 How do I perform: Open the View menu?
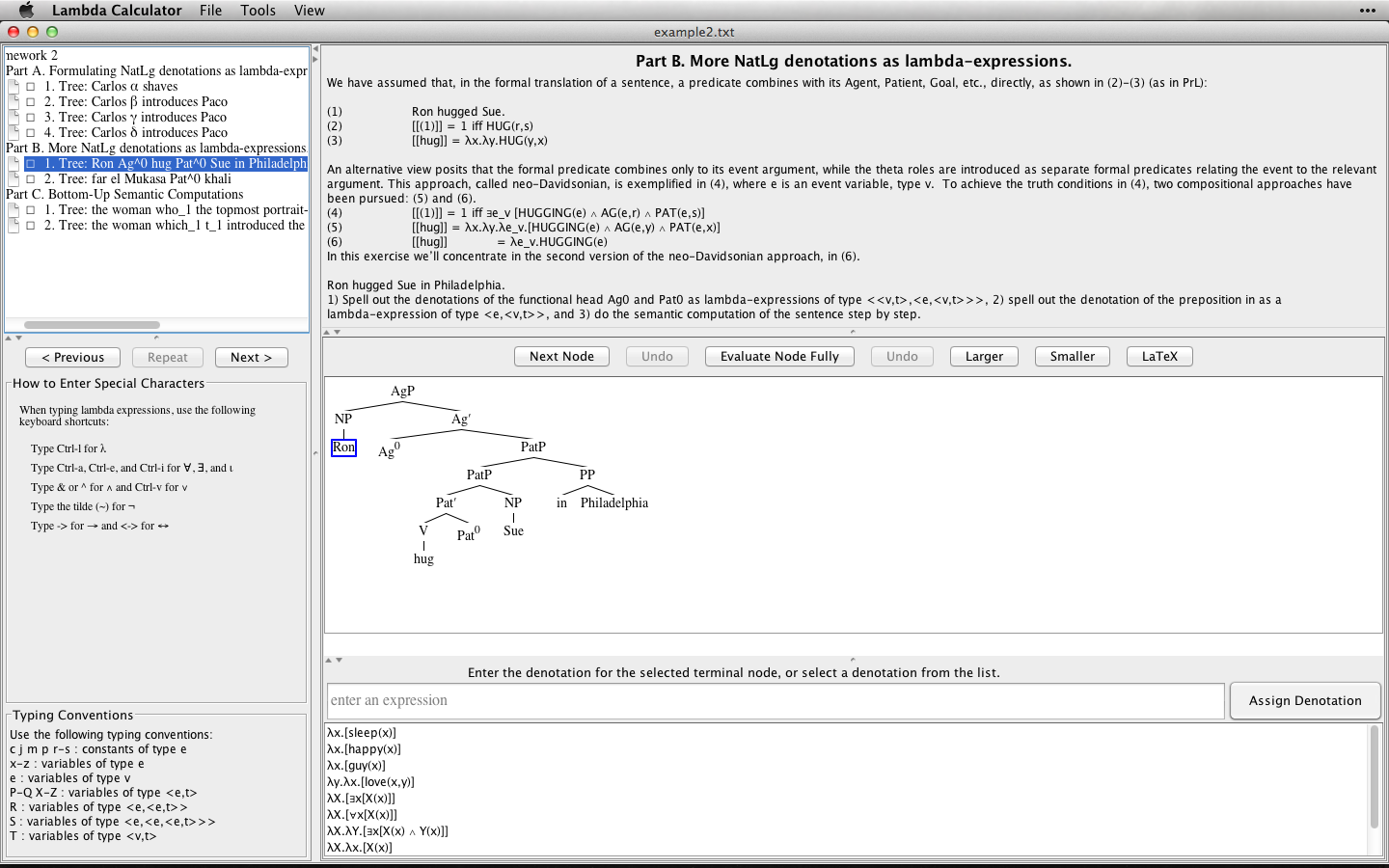[310, 10]
